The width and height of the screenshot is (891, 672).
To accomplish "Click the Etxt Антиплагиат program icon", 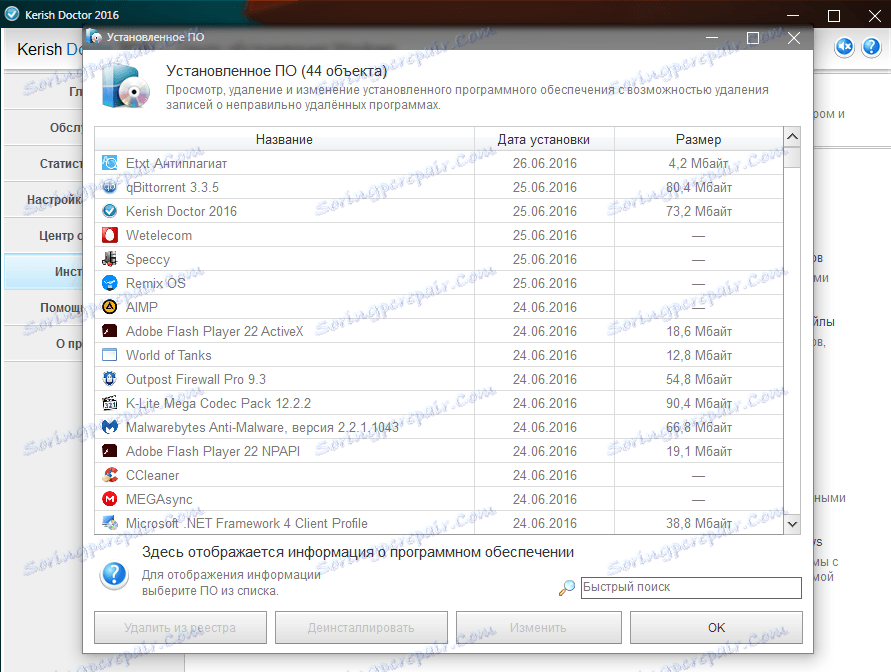I will [x=110, y=163].
